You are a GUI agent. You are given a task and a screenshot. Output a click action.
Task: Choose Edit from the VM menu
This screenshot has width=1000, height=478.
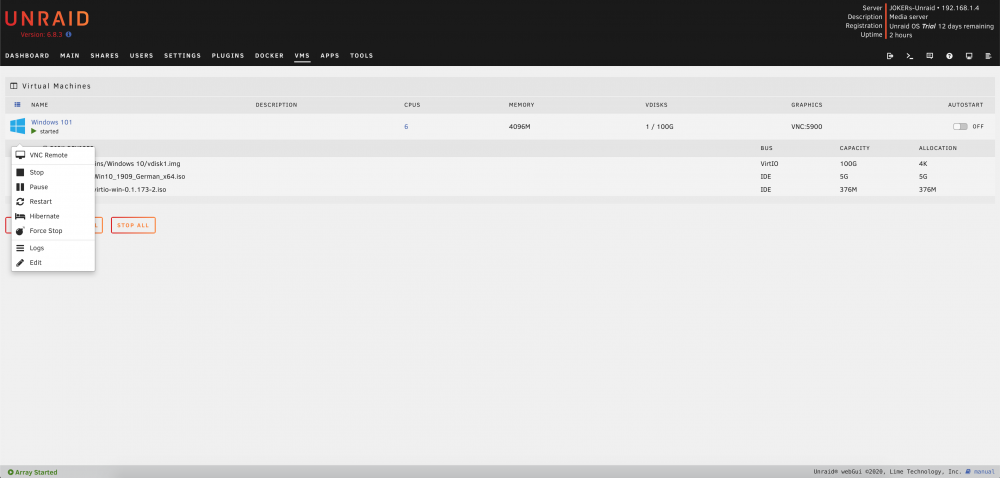(x=53, y=263)
